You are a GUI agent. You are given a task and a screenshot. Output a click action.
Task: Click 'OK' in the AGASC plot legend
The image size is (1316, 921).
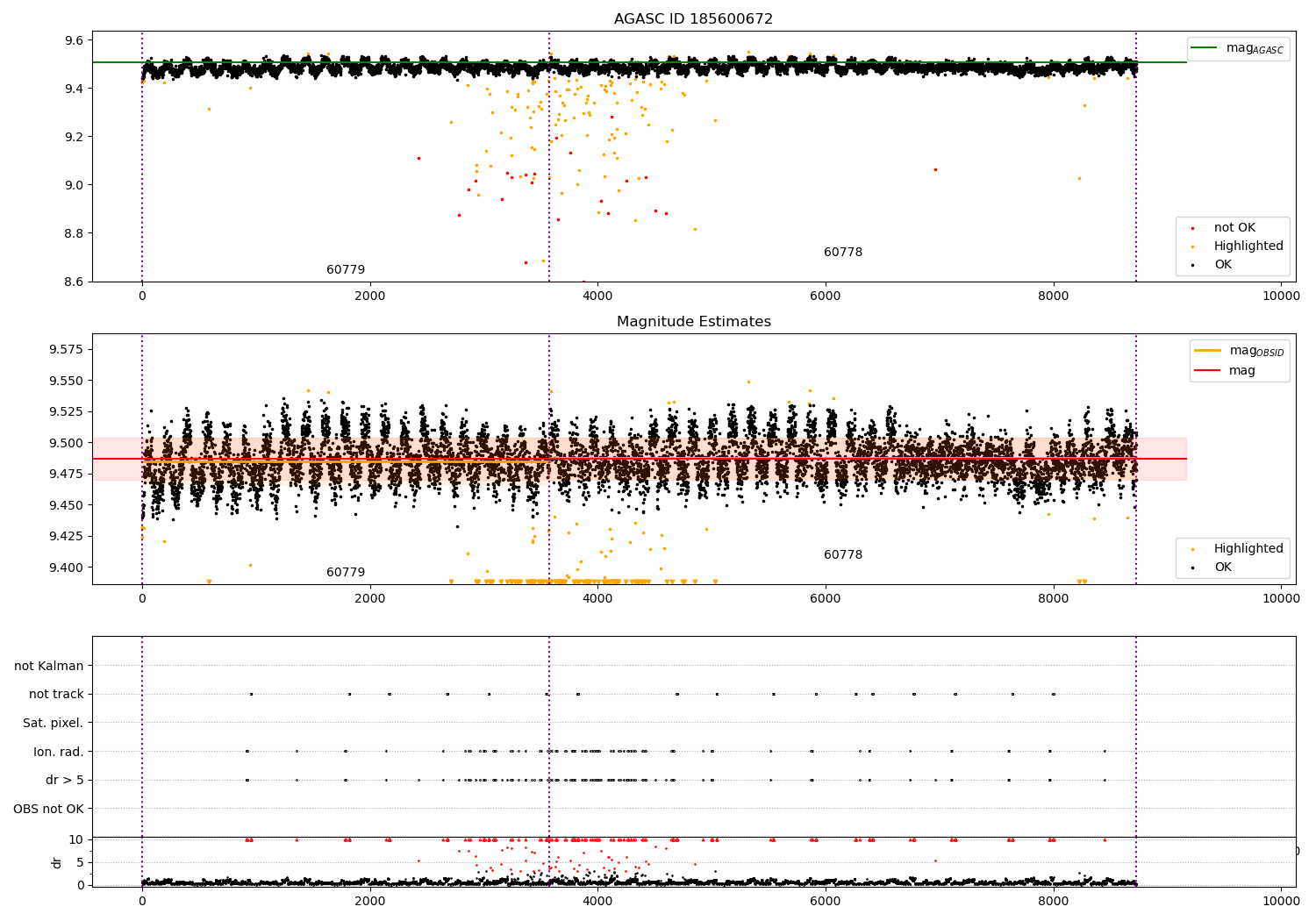click(x=1223, y=265)
